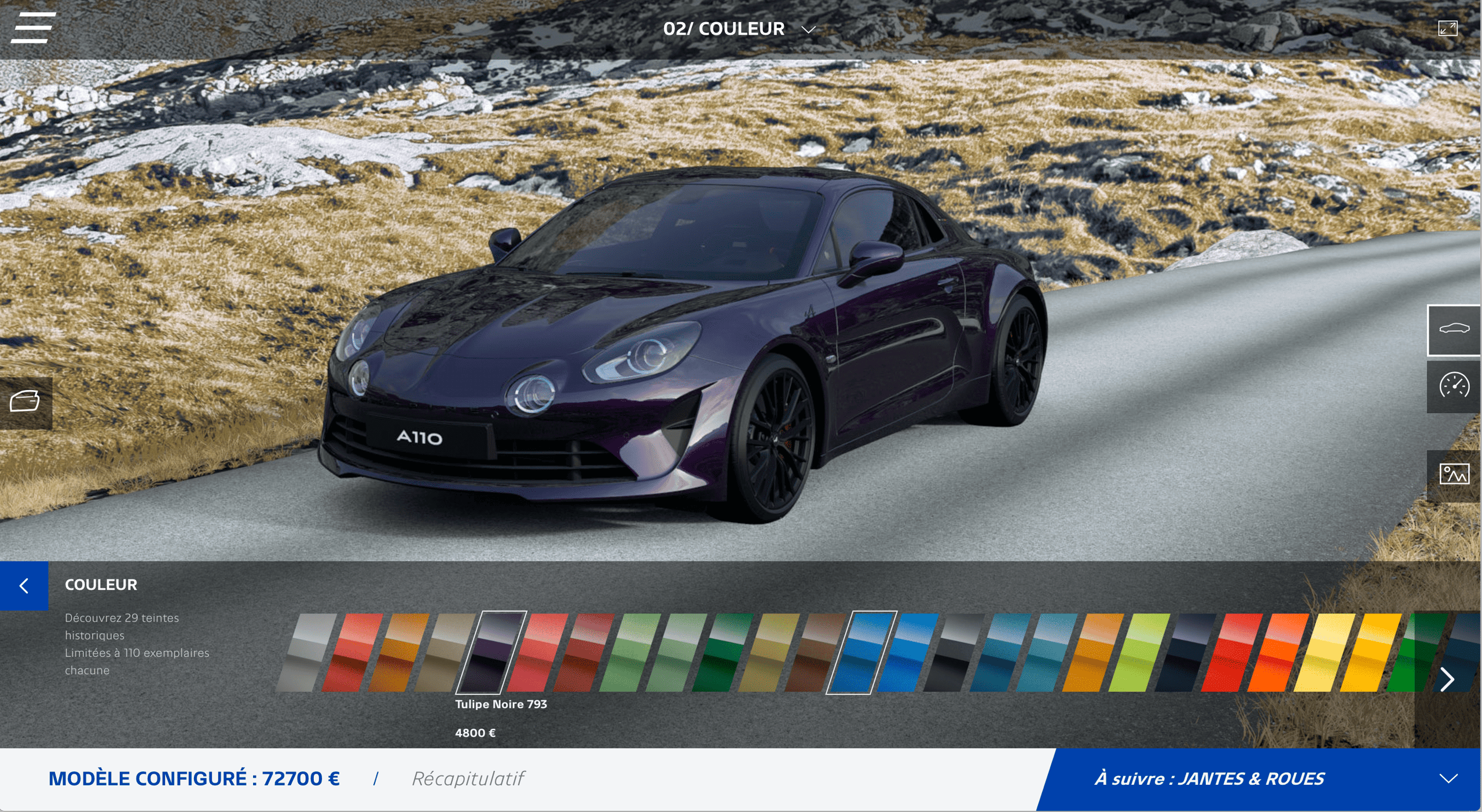Viewport: 1482px width, 812px height.
Task: Click the COULEUR panel heading
Action: (x=101, y=585)
